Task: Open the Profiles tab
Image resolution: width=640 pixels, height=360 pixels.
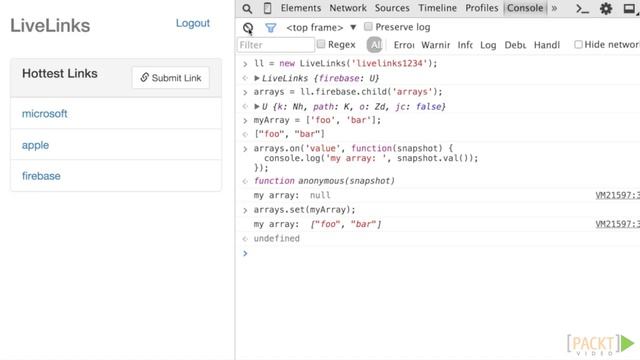Action: pos(482,8)
